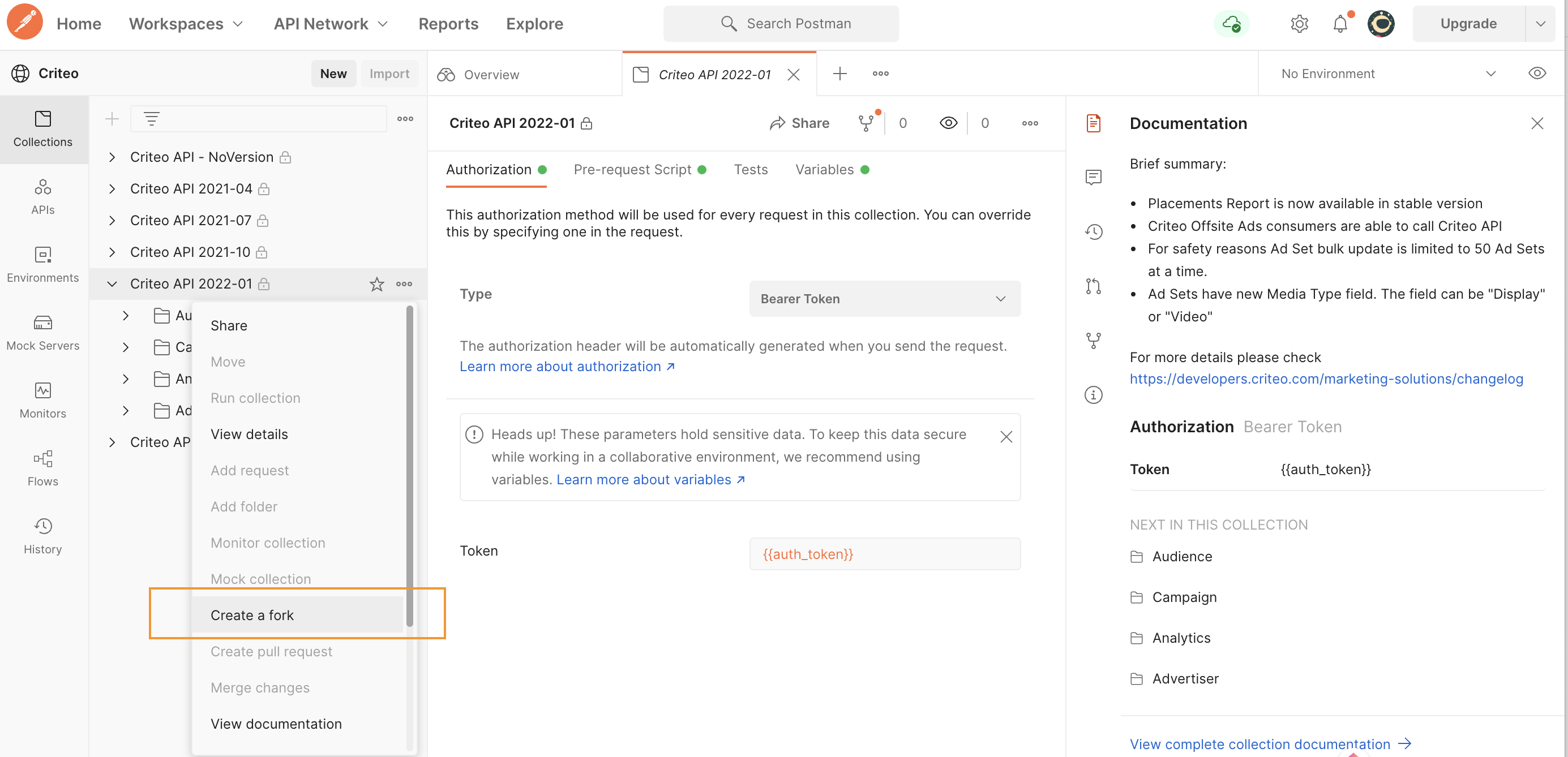Open the Mock Servers sidebar panel
Screen dimensions: 1568x757
pos(42,333)
